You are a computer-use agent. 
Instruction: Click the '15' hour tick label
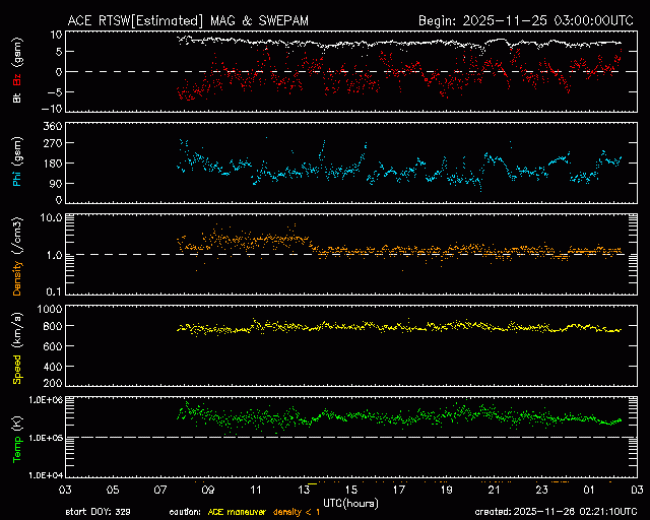351,490
